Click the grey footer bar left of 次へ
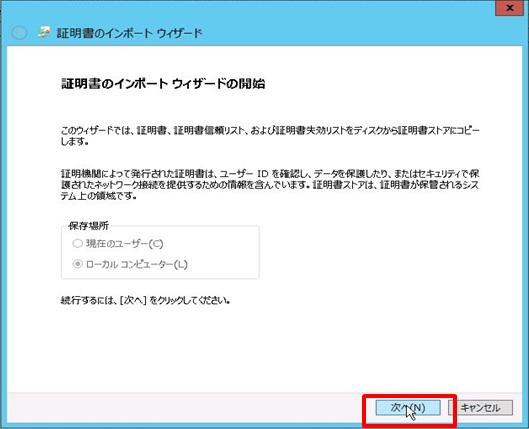Screen dimensions: 529x429 click(x=189, y=408)
